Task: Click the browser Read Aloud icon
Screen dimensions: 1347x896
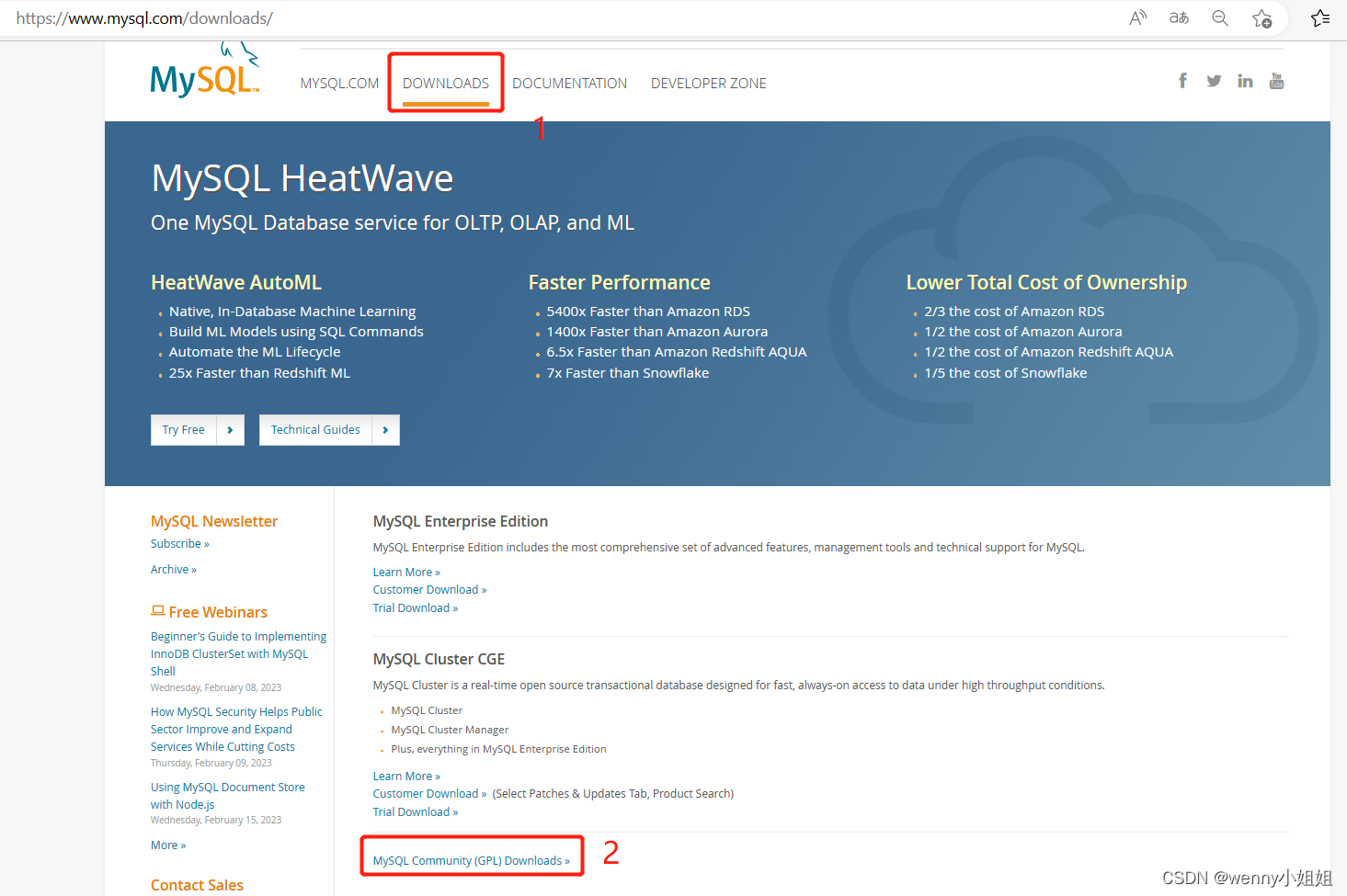Action: [1138, 17]
